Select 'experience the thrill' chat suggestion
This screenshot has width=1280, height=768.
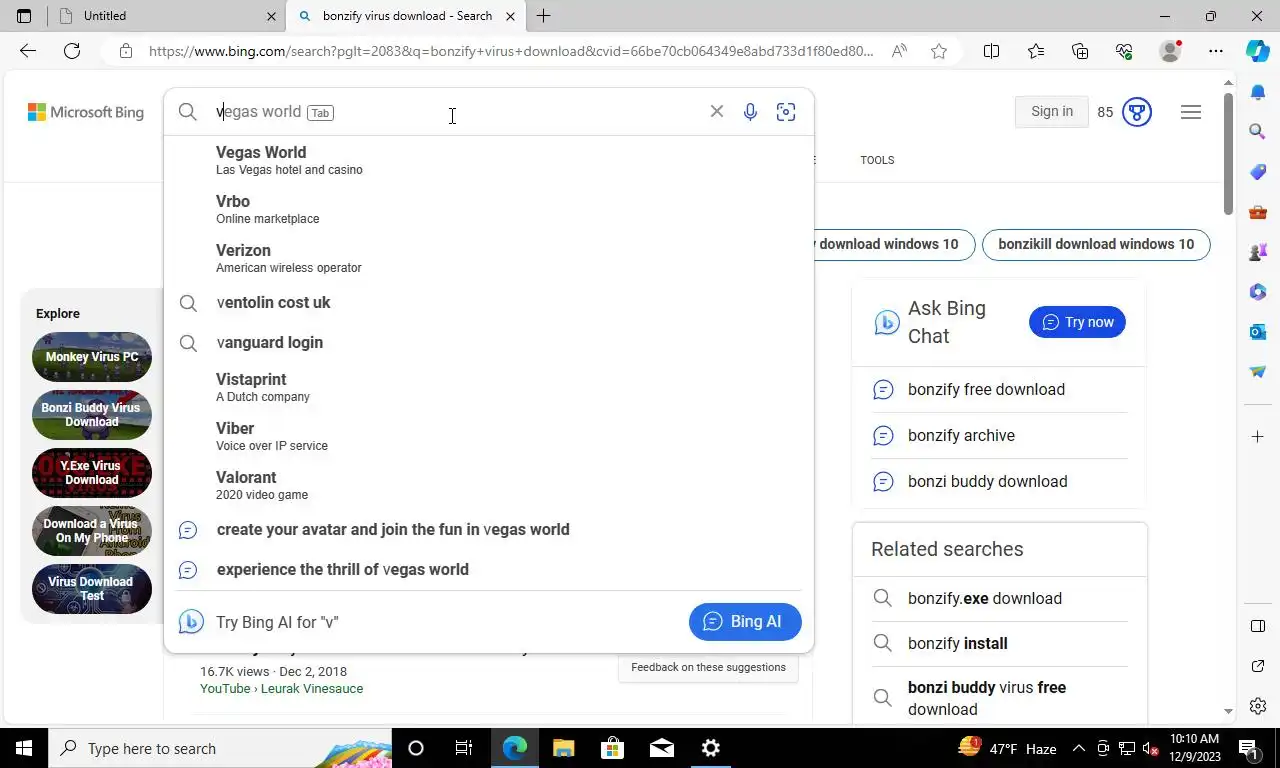488,569
